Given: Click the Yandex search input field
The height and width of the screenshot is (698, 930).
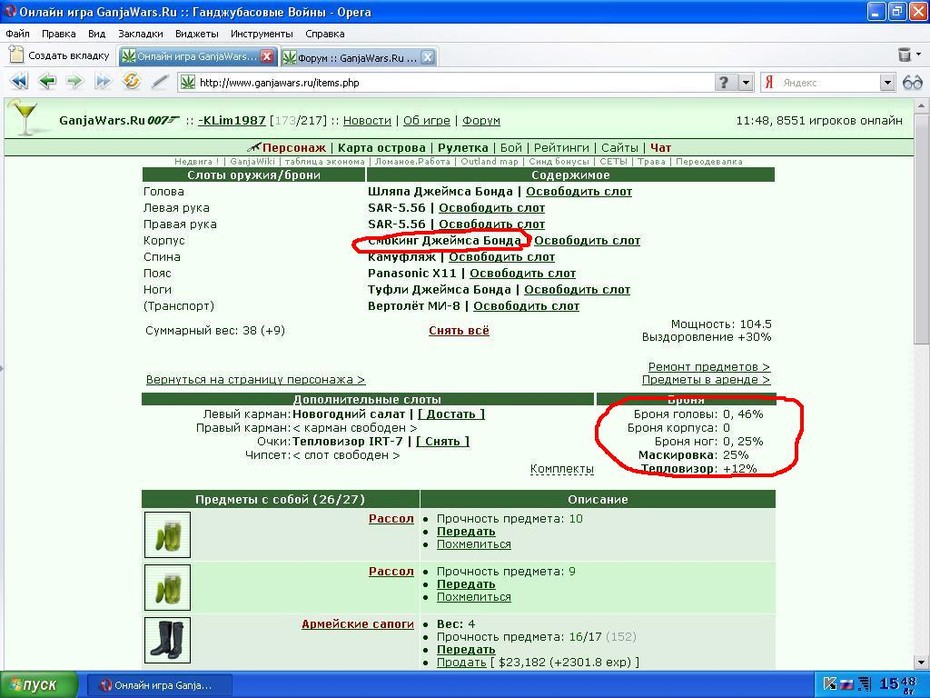Looking at the screenshot, I should [827, 82].
